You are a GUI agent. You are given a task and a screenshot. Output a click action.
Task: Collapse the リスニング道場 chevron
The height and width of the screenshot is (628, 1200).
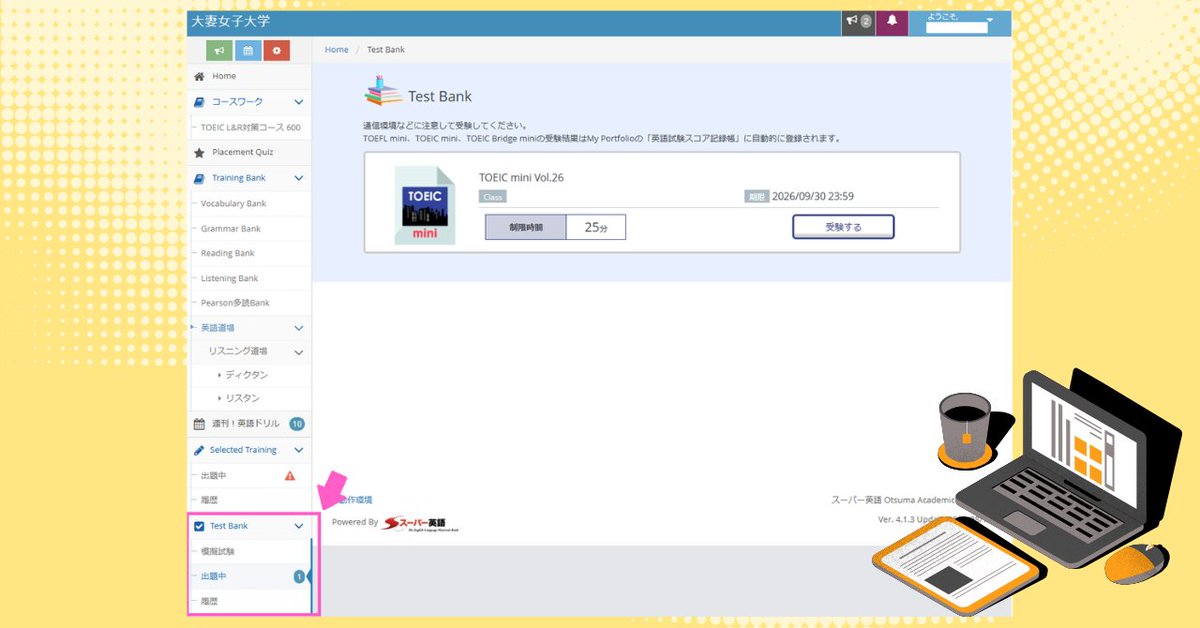[298, 353]
